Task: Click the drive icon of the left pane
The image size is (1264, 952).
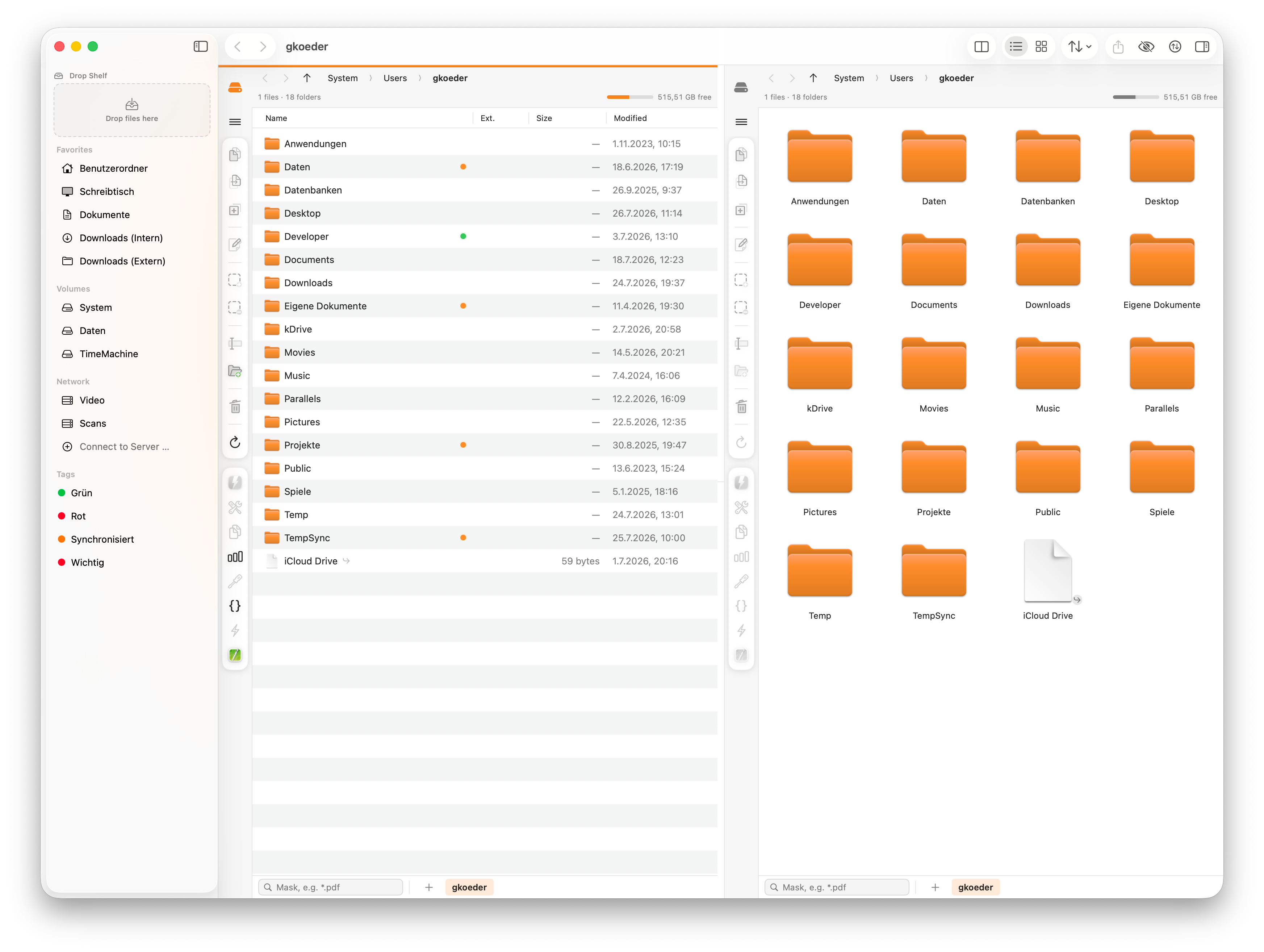Action: click(x=235, y=87)
